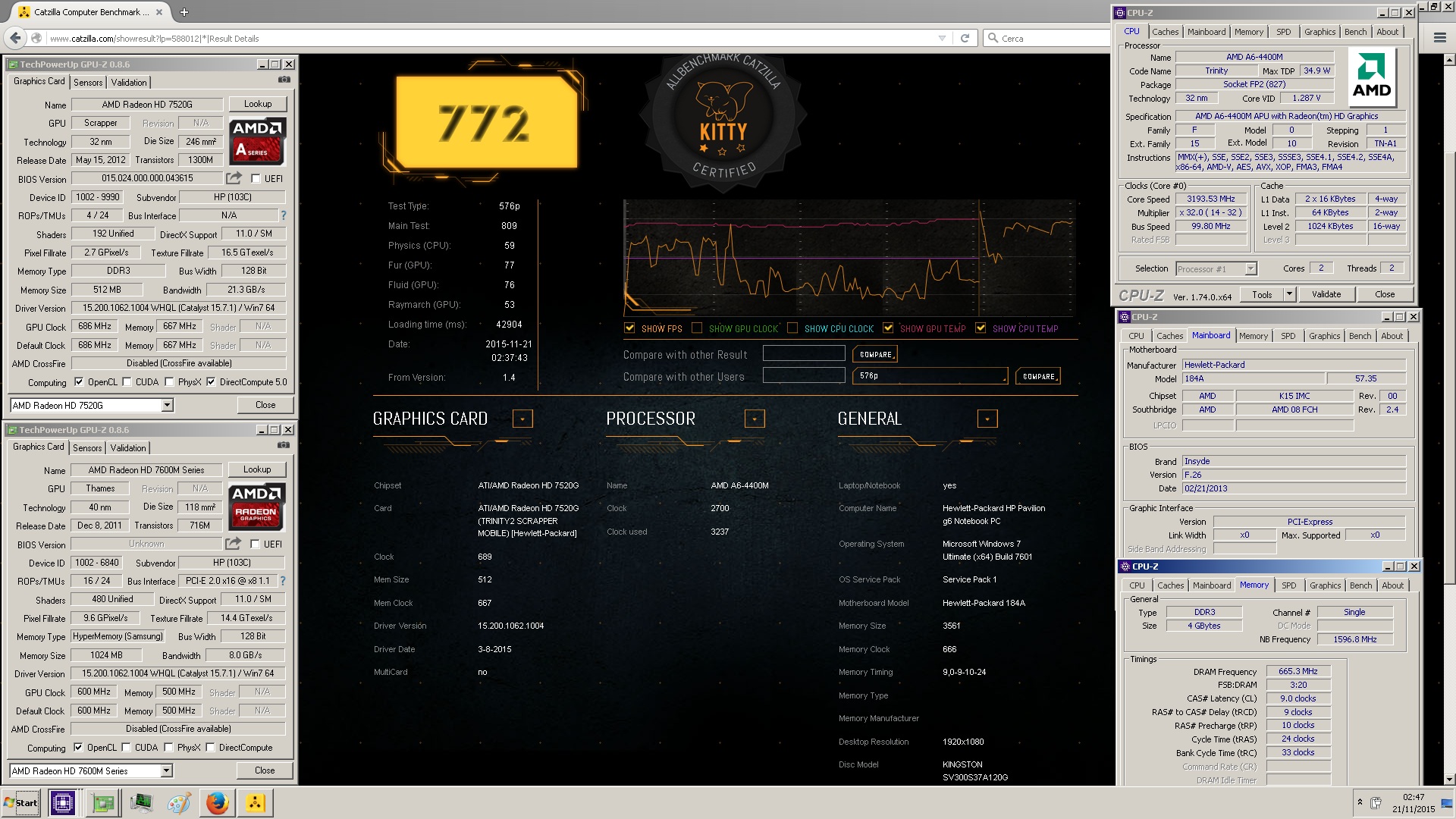Image resolution: width=1456 pixels, height=819 pixels.
Task: Click Validate button in CPU-Z
Action: [1326, 294]
